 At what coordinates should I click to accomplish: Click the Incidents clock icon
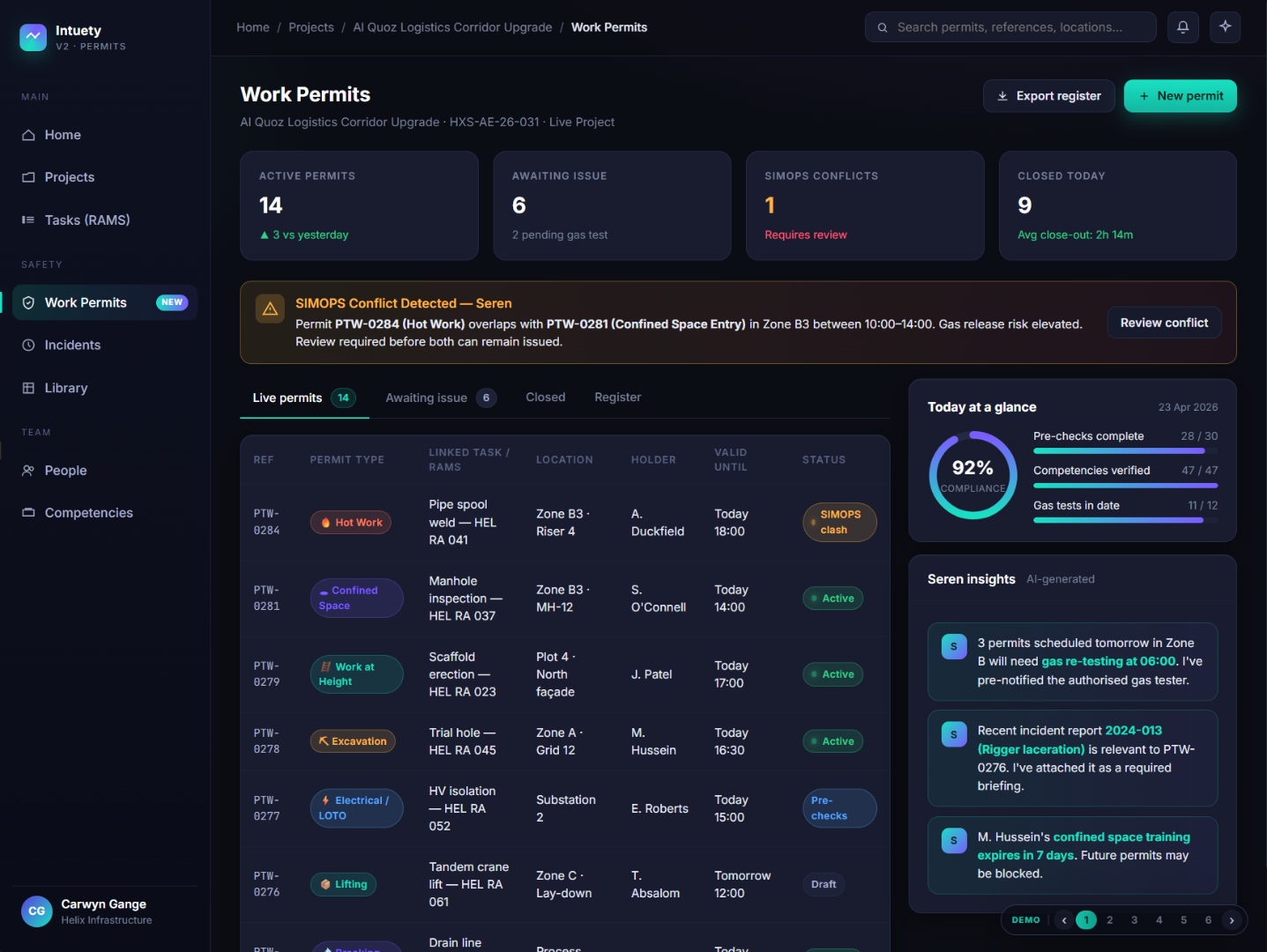pyautogui.click(x=27, y=345)
